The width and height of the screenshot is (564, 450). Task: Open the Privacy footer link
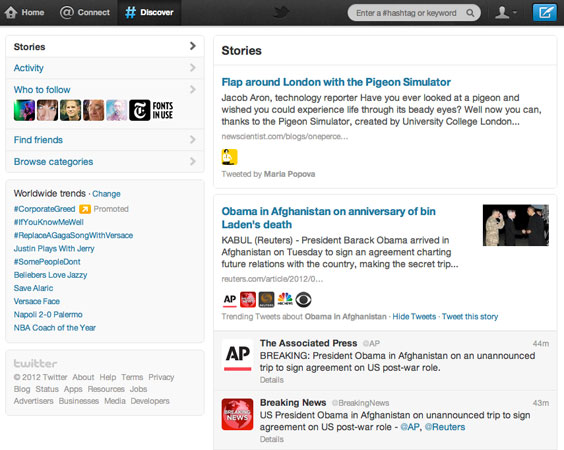161,377
